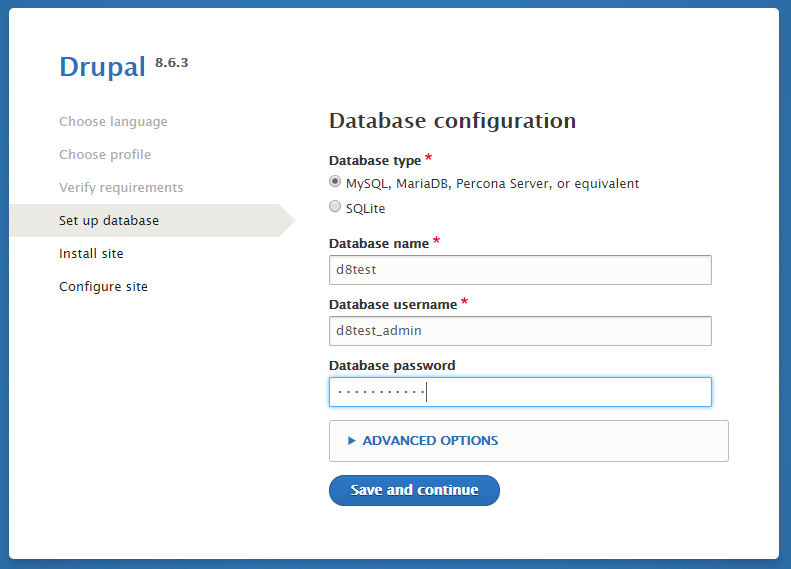Choose the SQLite database type
Viewport: 791px width, 569px height.
pyautogui.click(x=335, y=206)
